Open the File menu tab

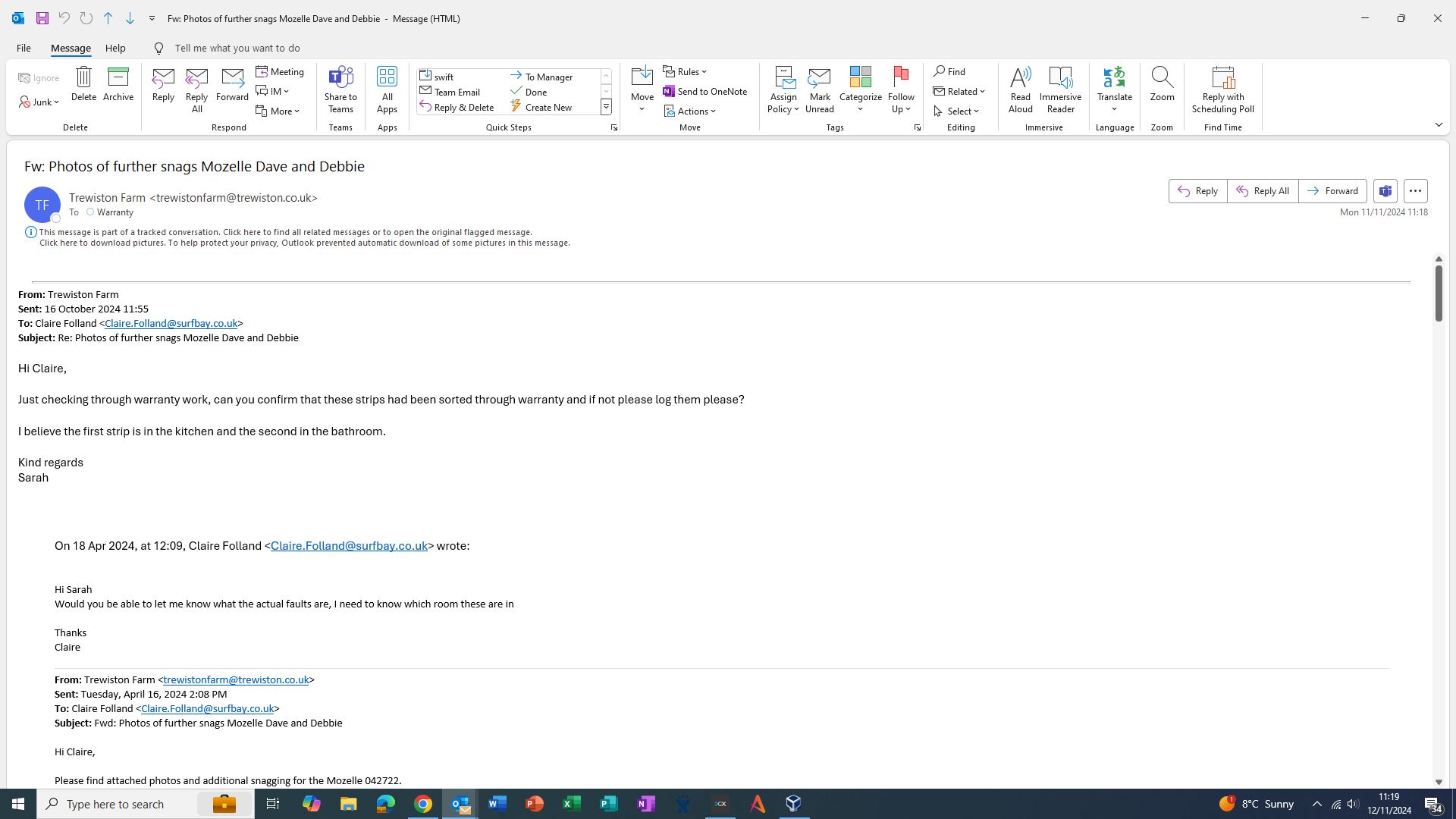[24, 48]
